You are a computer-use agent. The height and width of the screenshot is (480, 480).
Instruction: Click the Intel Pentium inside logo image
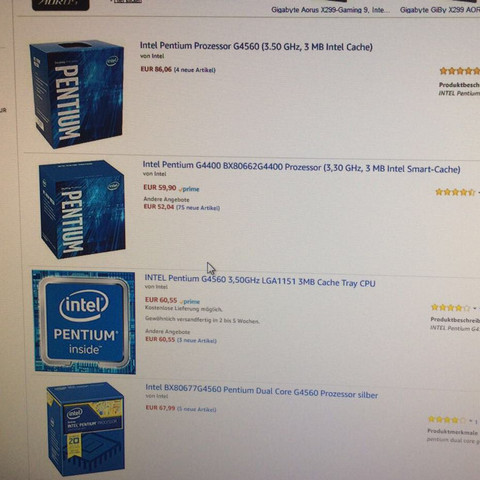coord(84,322)
